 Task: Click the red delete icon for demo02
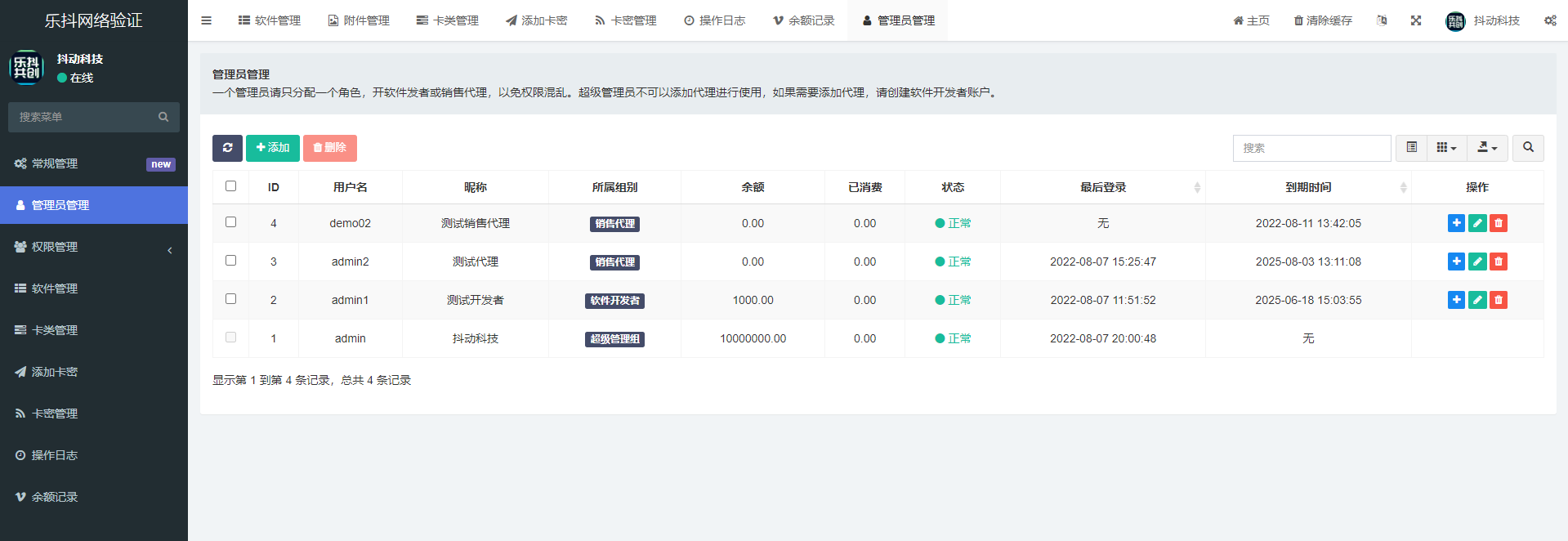pyautogui.click(x=1498, y=223)
